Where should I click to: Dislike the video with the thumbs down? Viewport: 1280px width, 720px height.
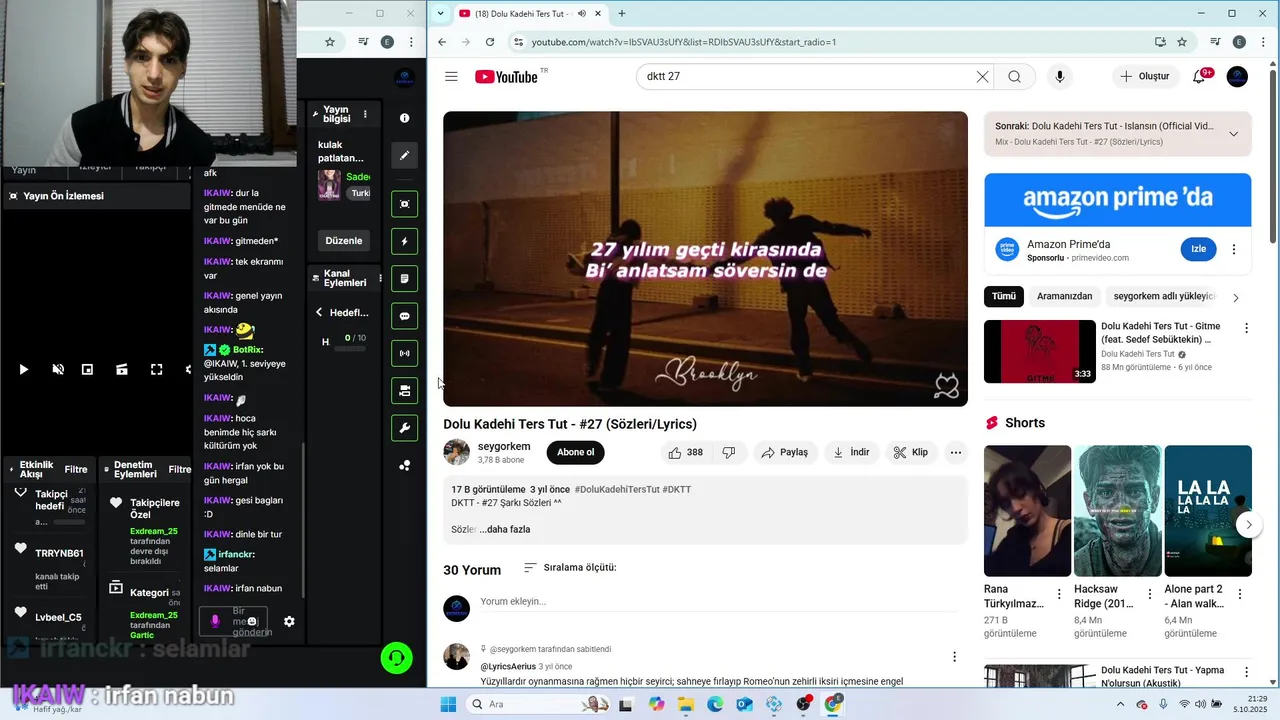coord(729,452)
